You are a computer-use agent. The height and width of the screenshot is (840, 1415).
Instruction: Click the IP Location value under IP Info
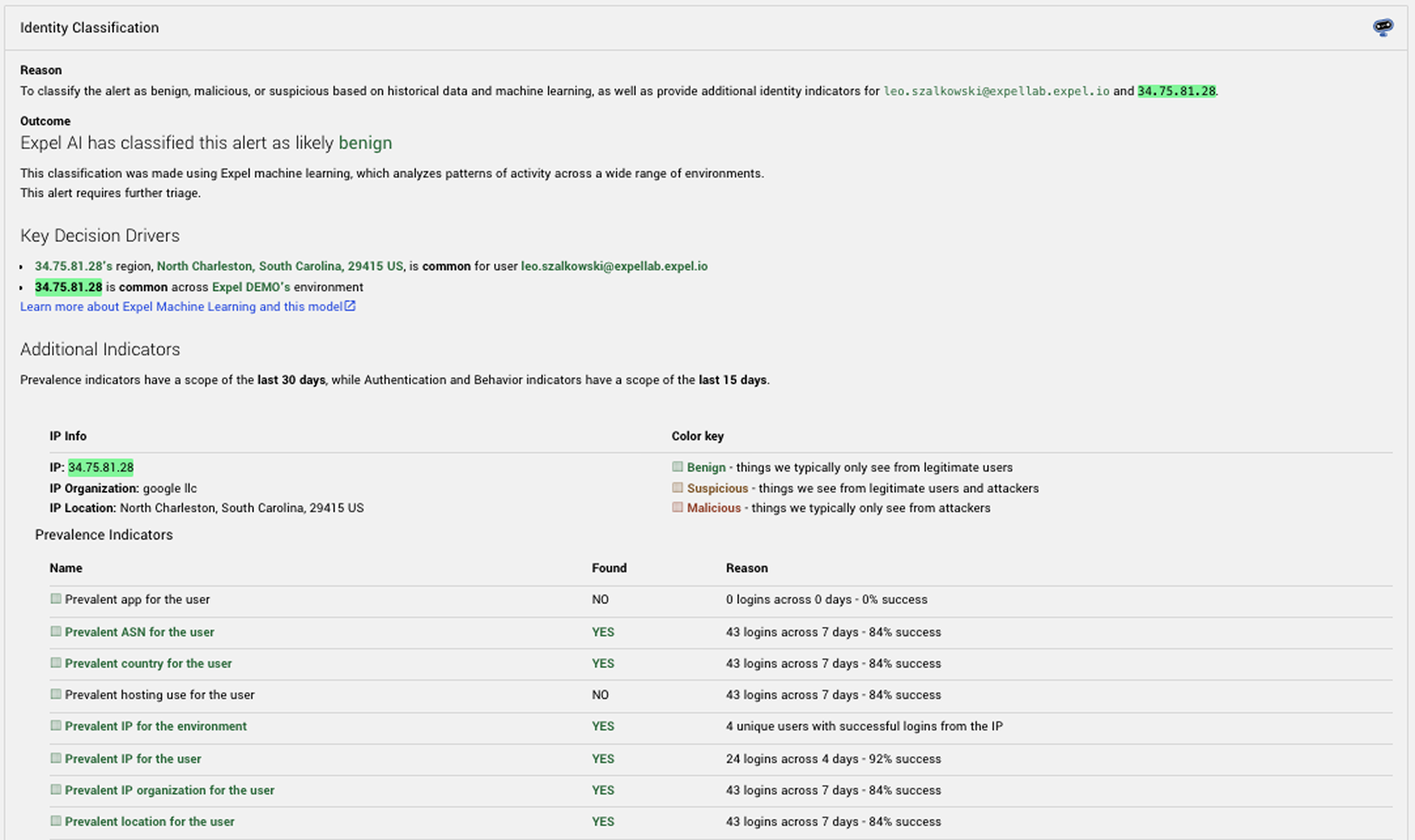click(x=242, y=508)
